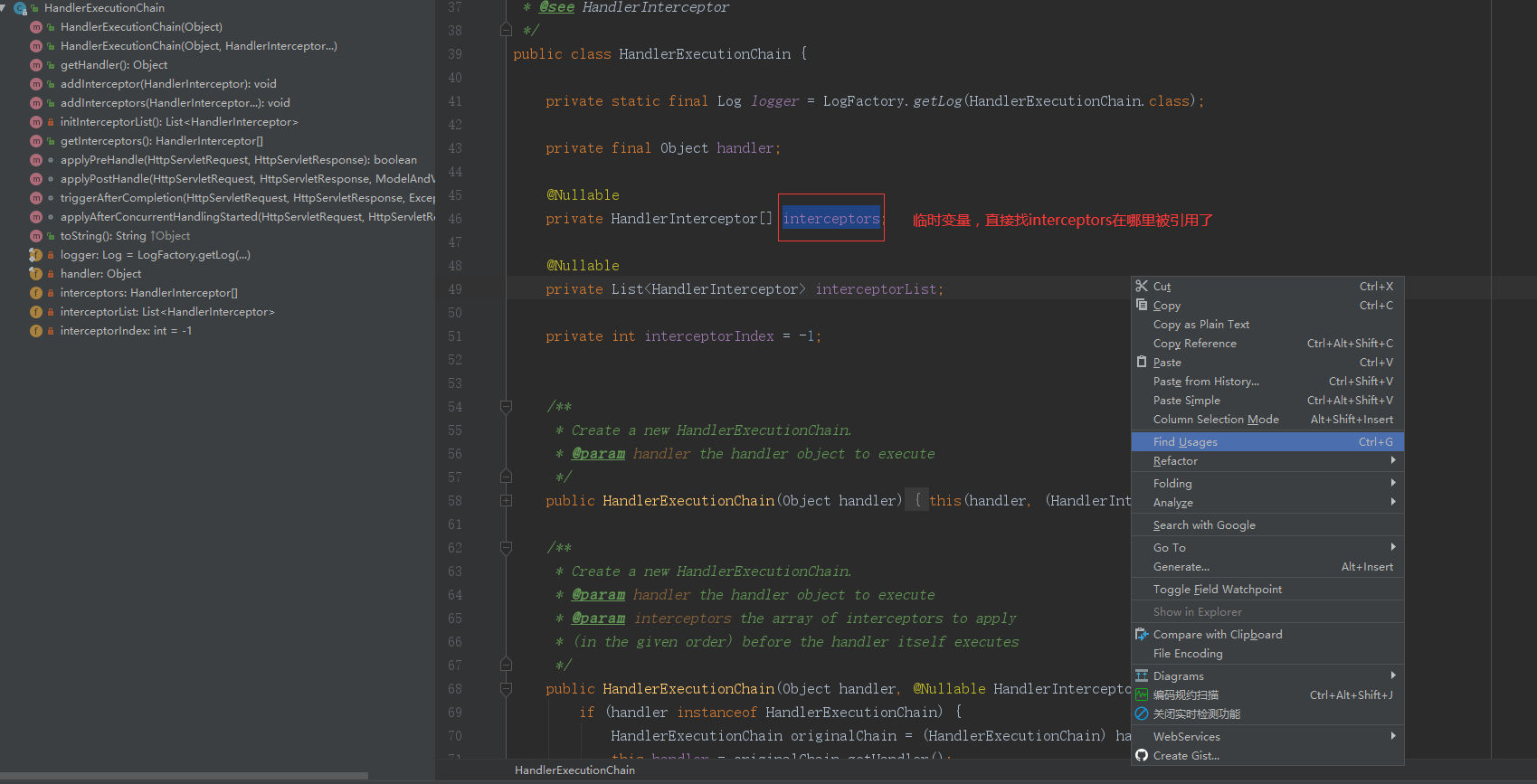
Task: Click the Diagrams icon in context menu
Action: 1142,675
